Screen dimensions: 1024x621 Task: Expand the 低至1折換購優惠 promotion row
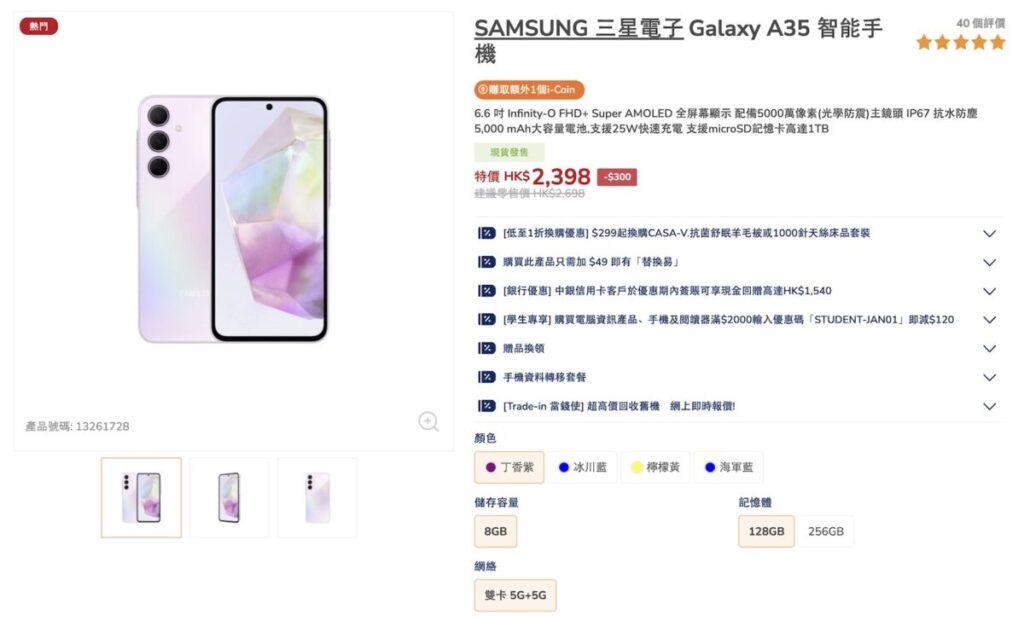(x=989, y=234)
